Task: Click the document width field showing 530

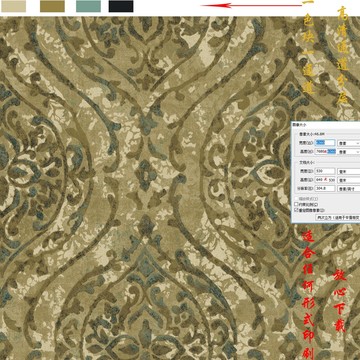Action: [325, 171]
